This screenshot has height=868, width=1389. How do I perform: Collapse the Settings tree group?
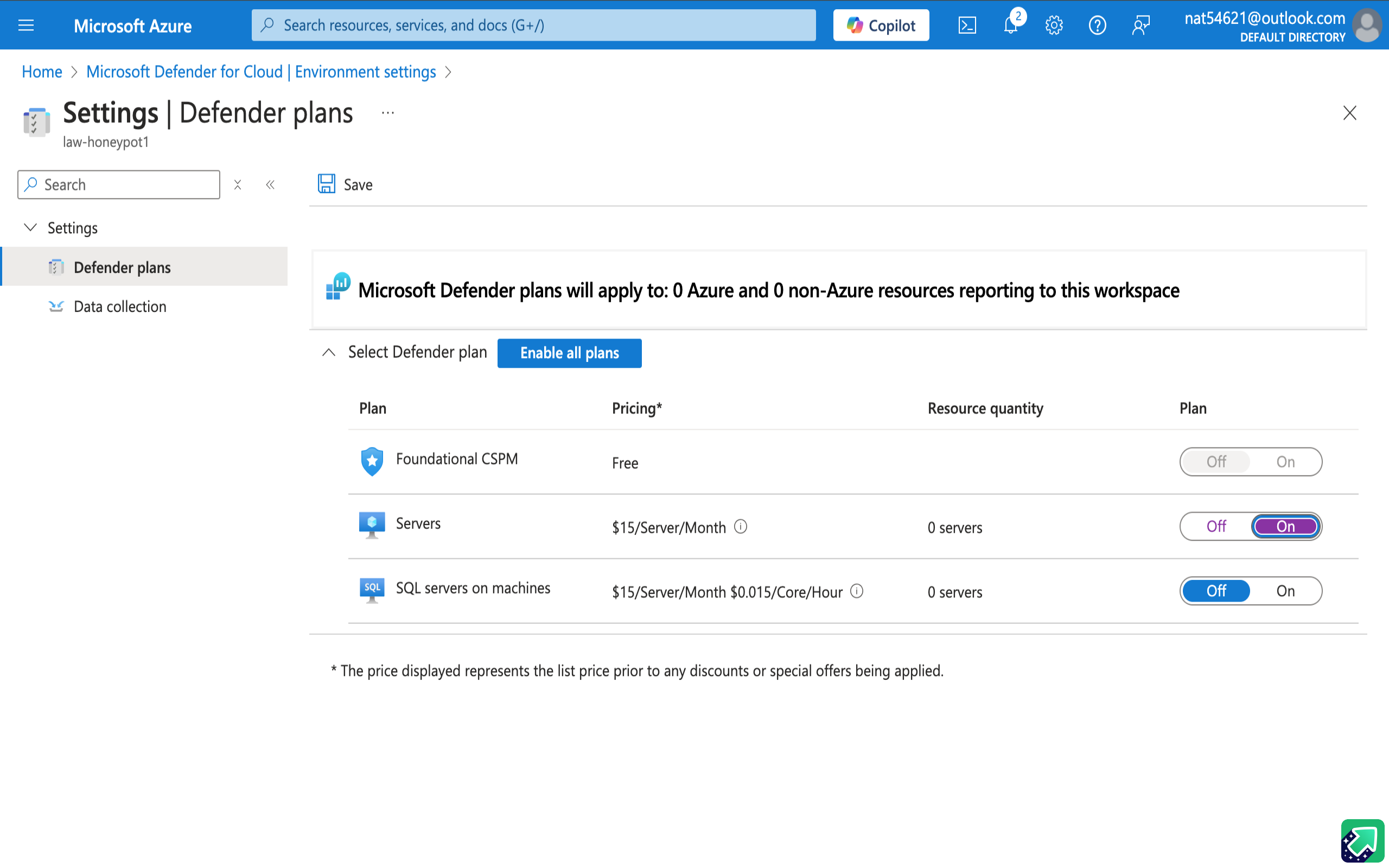point(30,228)
